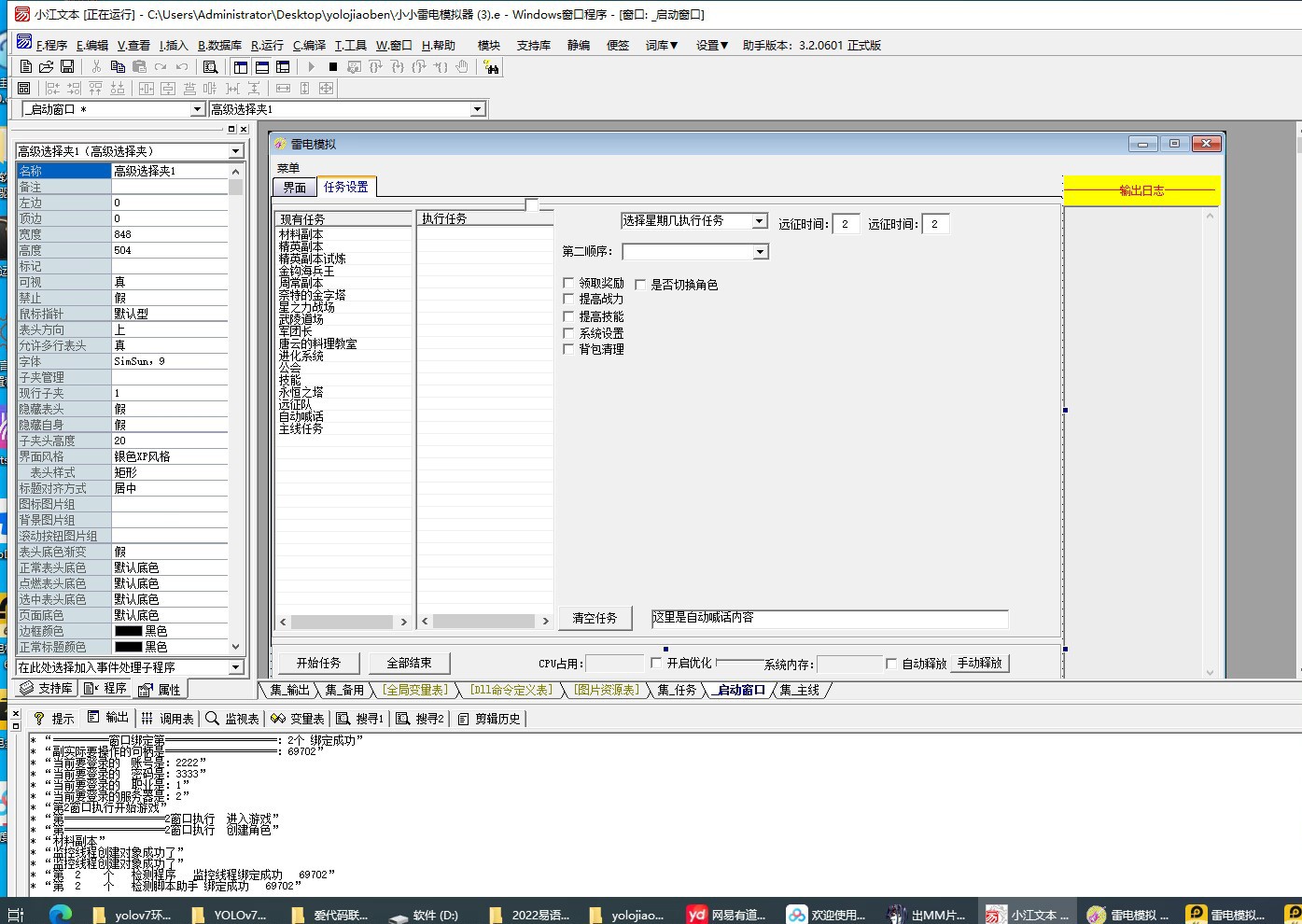Click the Open folder toolbar icon
Image resolution: width=1302 pixels, height=924 pixels.
coord(46,66)
